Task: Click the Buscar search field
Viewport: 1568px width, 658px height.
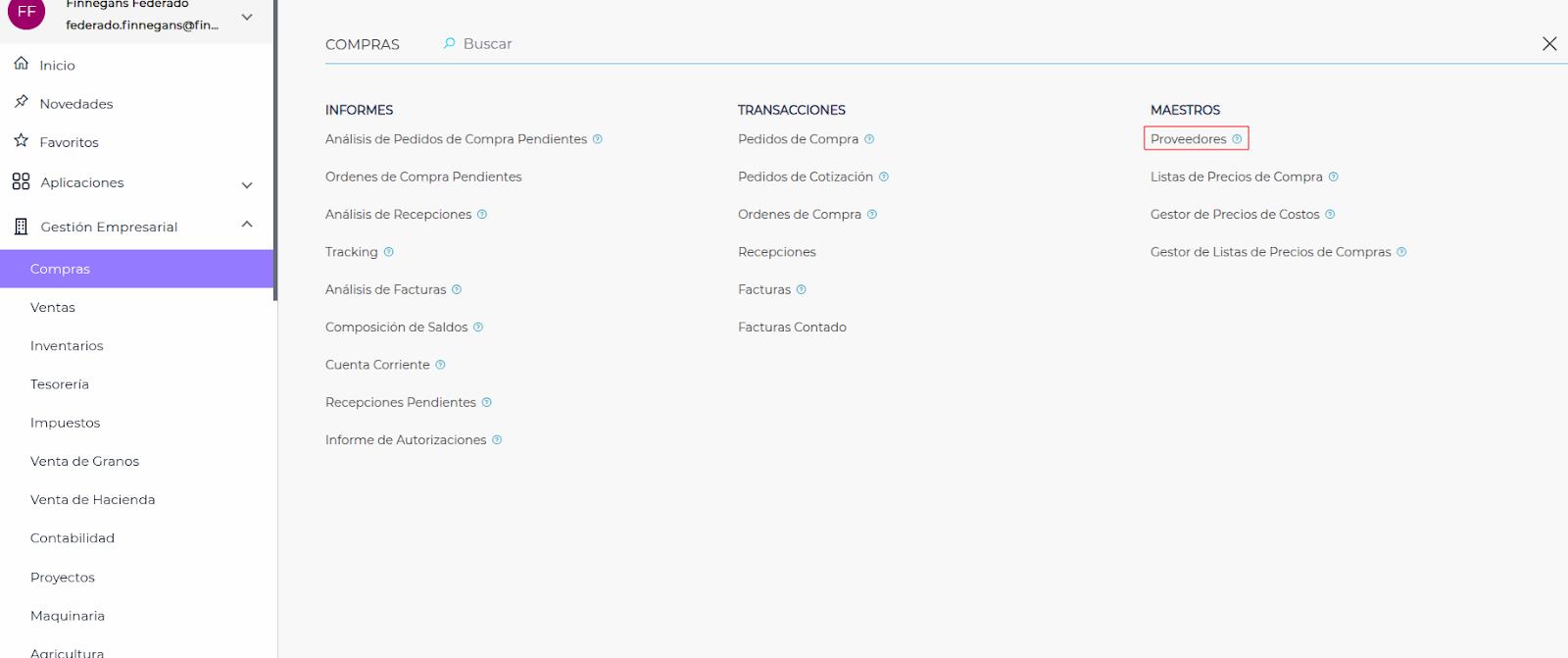Action: click(x=488, y=44)
